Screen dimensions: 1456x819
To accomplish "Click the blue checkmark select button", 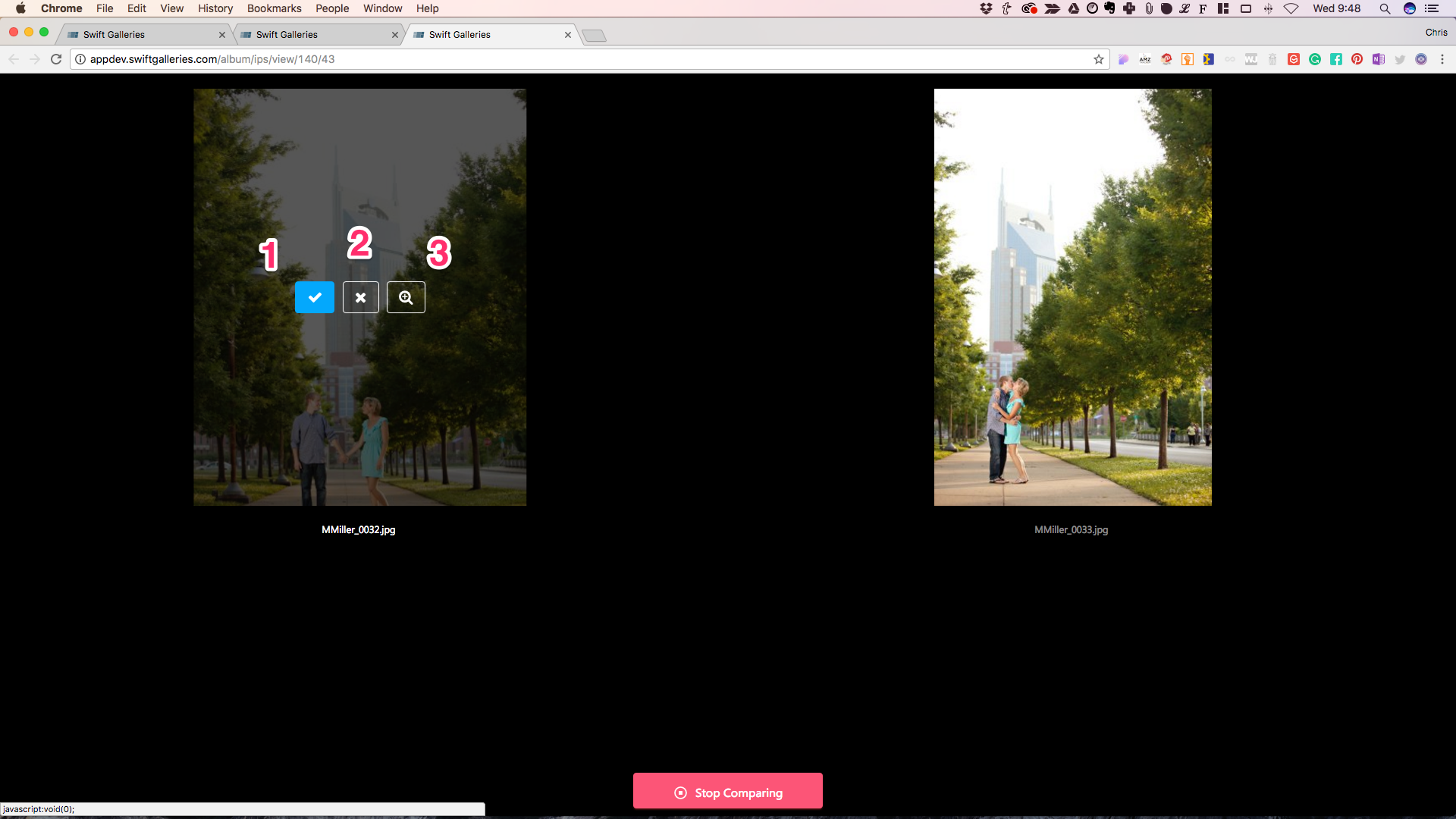I will 314,297.
